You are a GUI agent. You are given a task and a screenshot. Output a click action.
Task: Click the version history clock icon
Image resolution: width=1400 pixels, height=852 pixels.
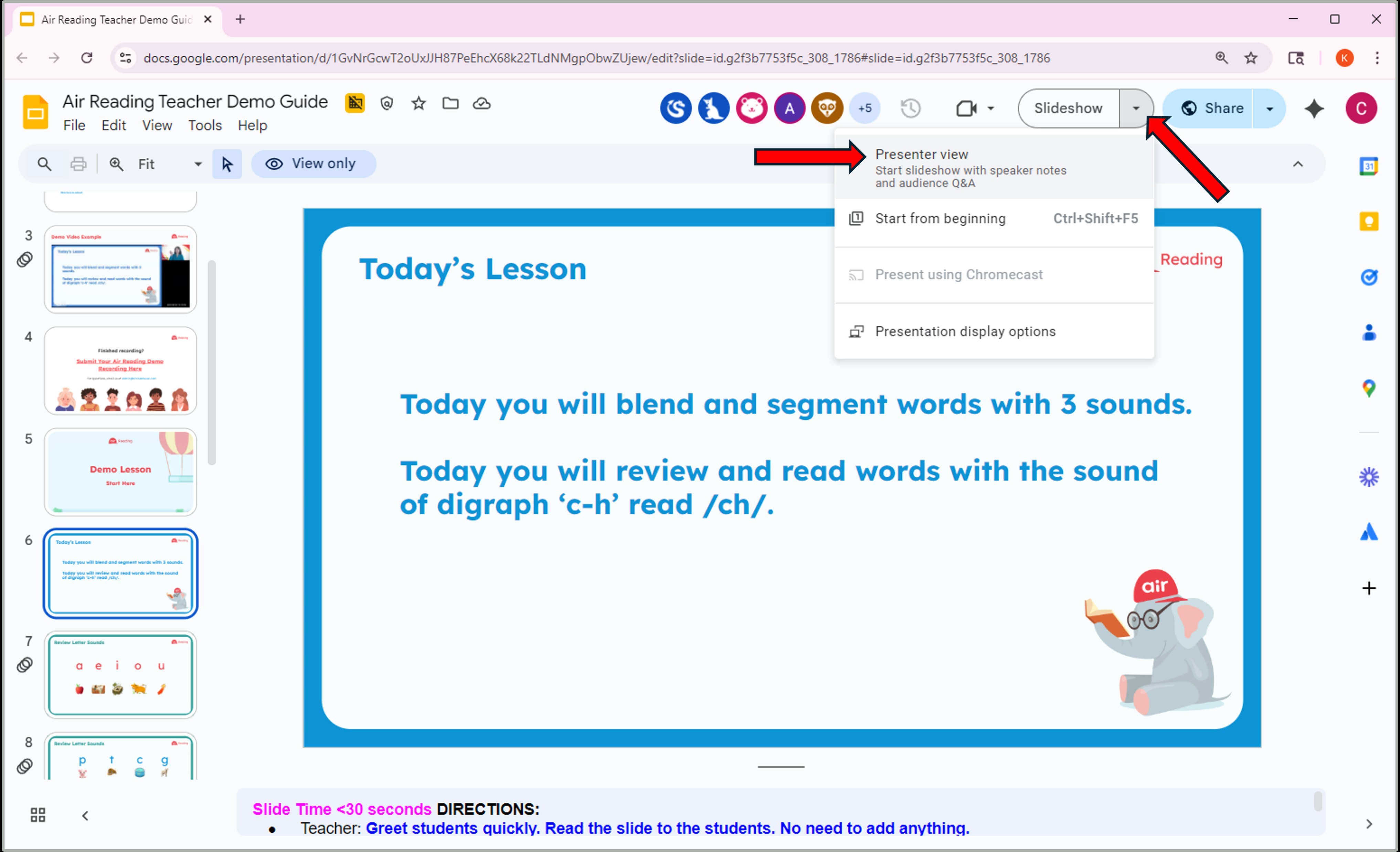[910, 108]
